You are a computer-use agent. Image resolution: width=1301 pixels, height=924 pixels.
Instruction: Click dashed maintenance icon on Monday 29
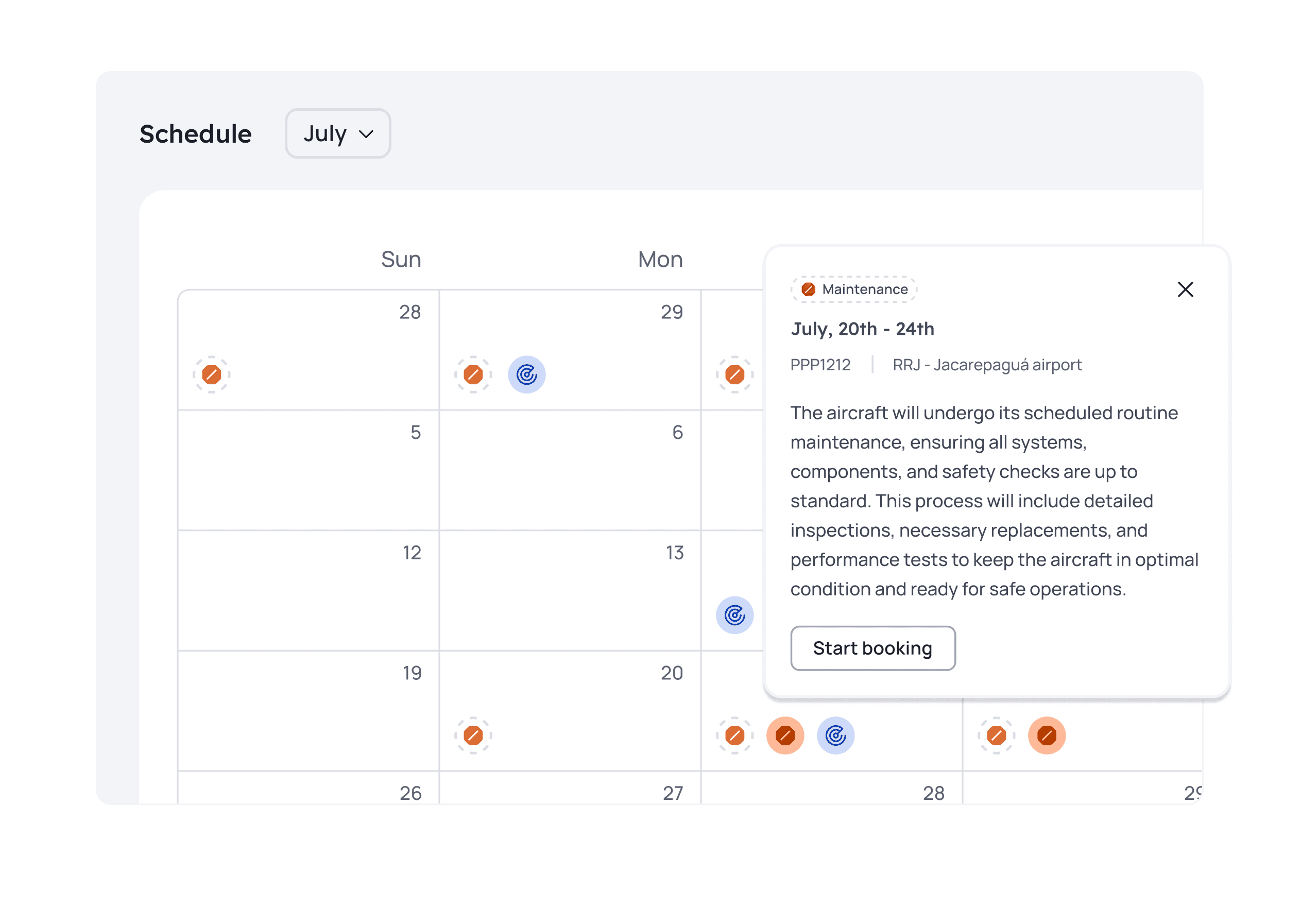(473, 375)
